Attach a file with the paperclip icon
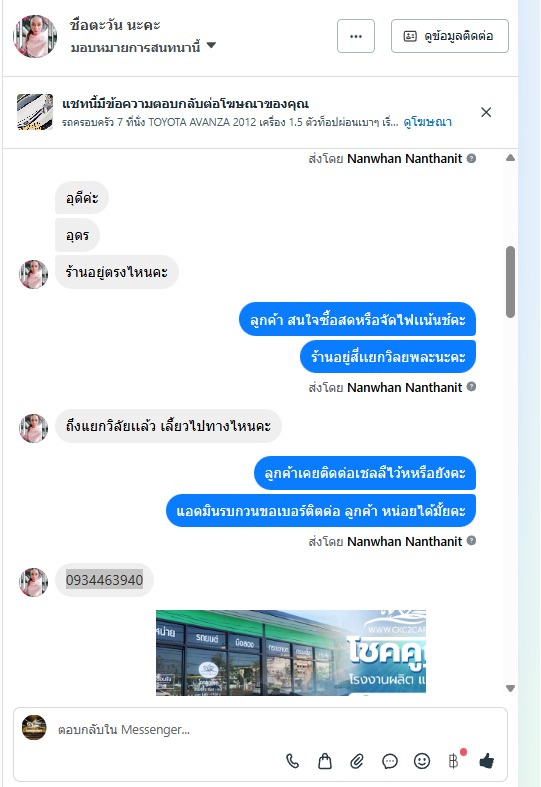Image resolution: width=541 pixels, height=787 pixels. click(x=357, y=761)
